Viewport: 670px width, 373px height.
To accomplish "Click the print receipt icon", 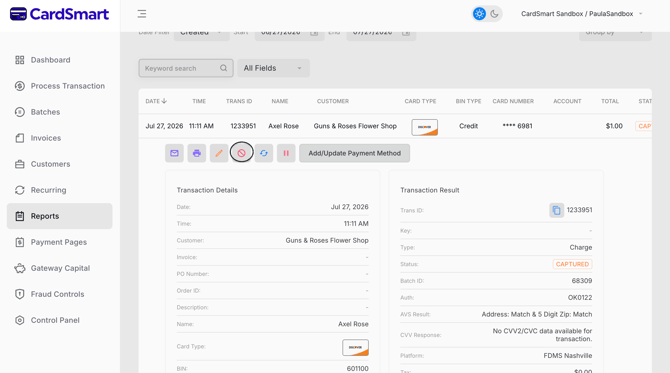I will (197, 153).
